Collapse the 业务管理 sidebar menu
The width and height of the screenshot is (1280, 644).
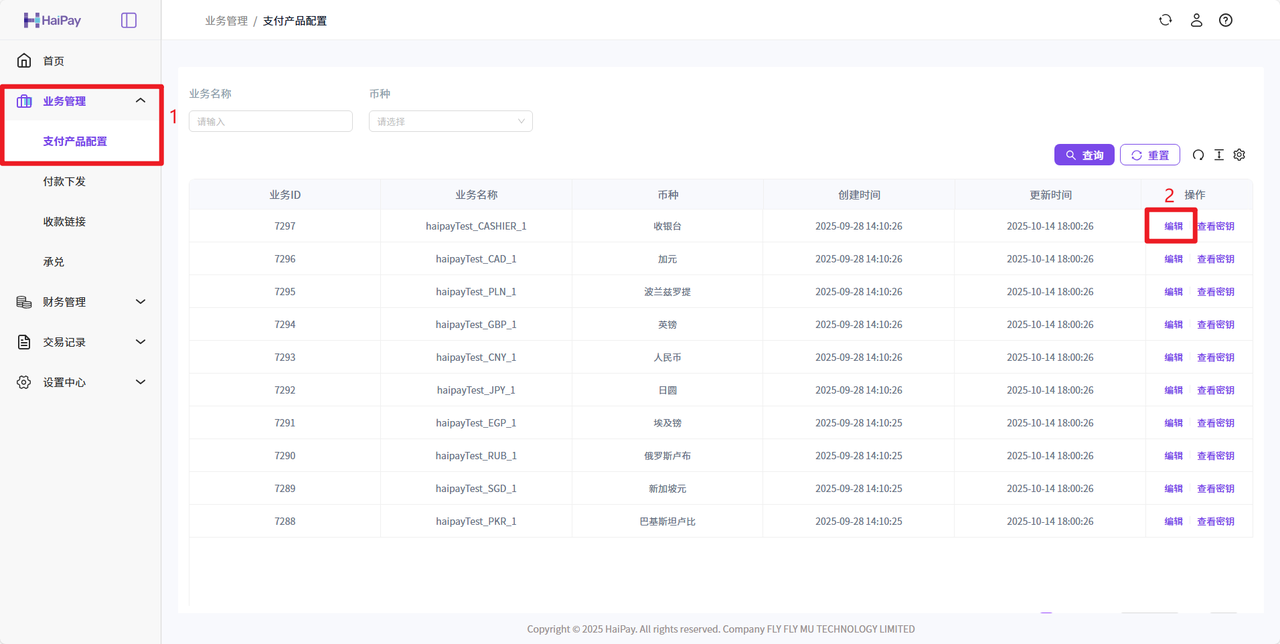point(140,101)
